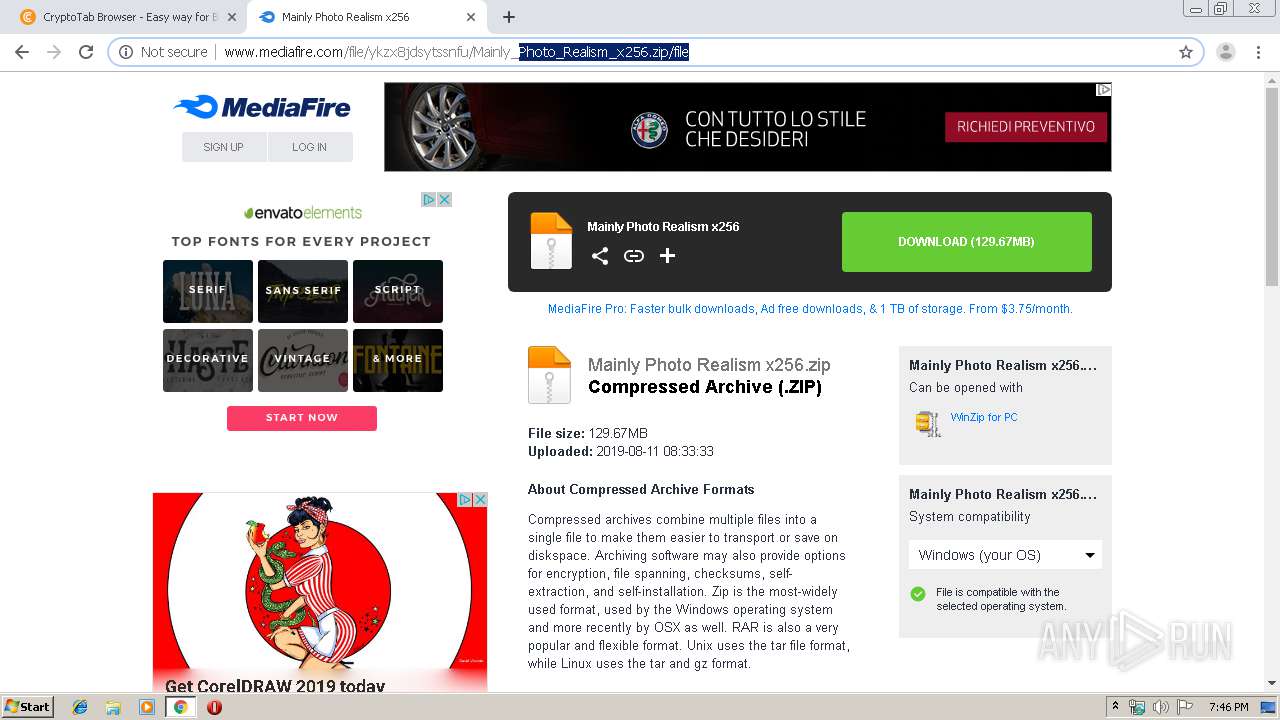
Task: Click the Mainly Photo Realism x256.zip file name
Action: click(x=709, y=365)
